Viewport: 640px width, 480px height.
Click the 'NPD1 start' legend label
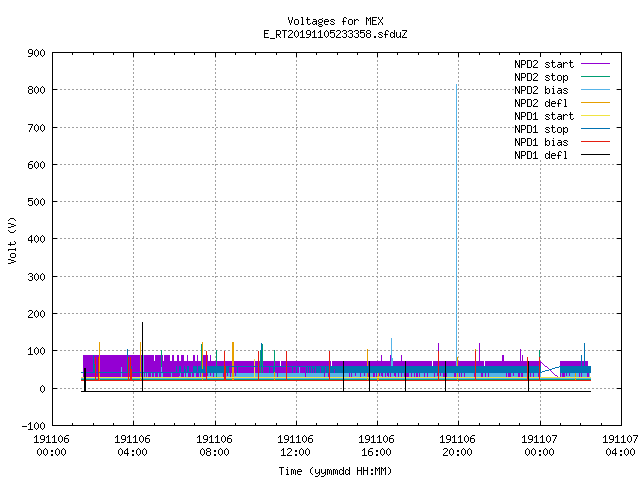click(x=544, y=116)
